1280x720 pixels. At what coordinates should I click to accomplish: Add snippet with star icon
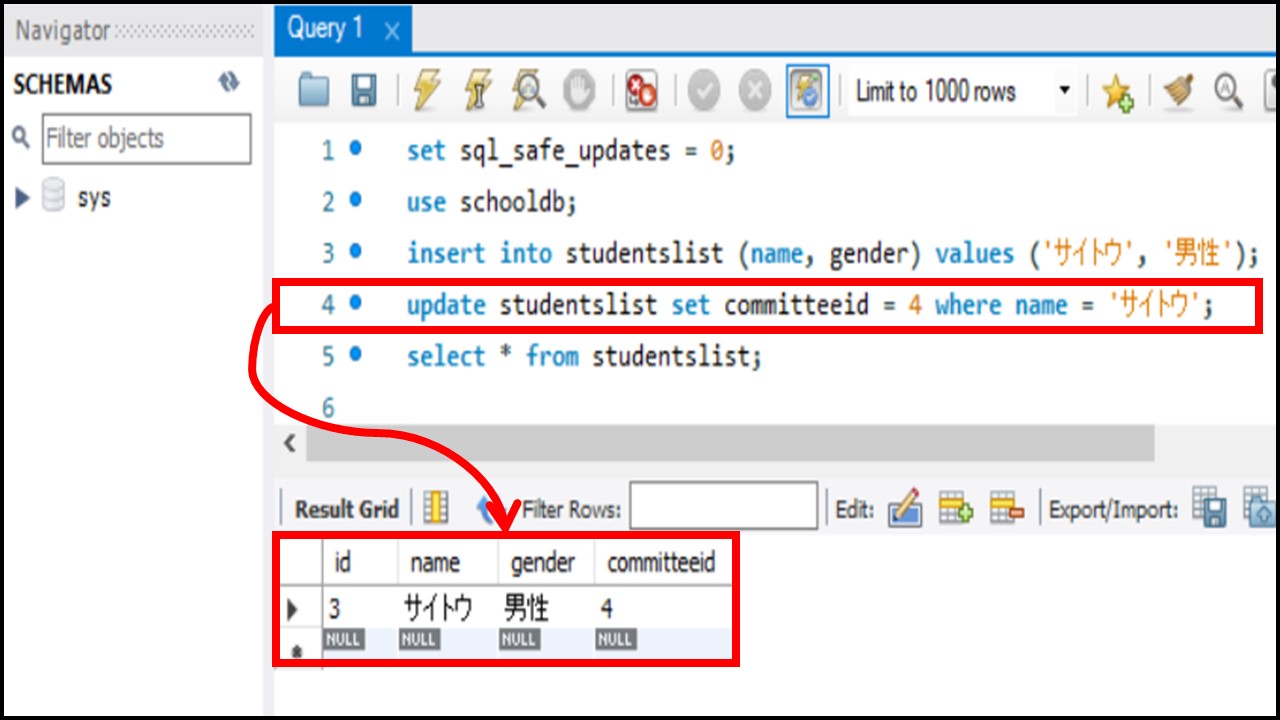pos(1117,93)
